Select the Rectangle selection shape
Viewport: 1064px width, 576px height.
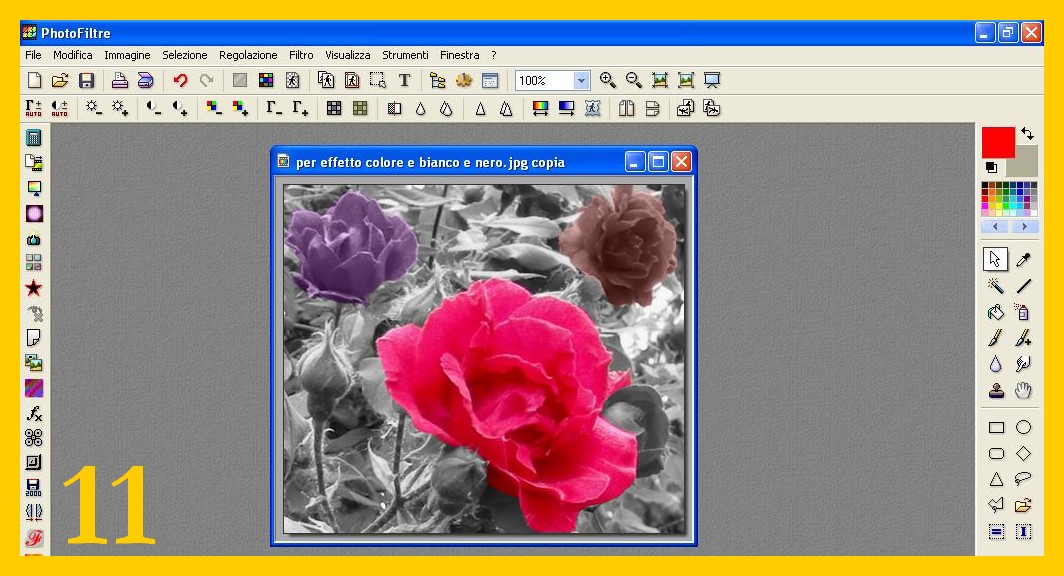tap(996, 428)
